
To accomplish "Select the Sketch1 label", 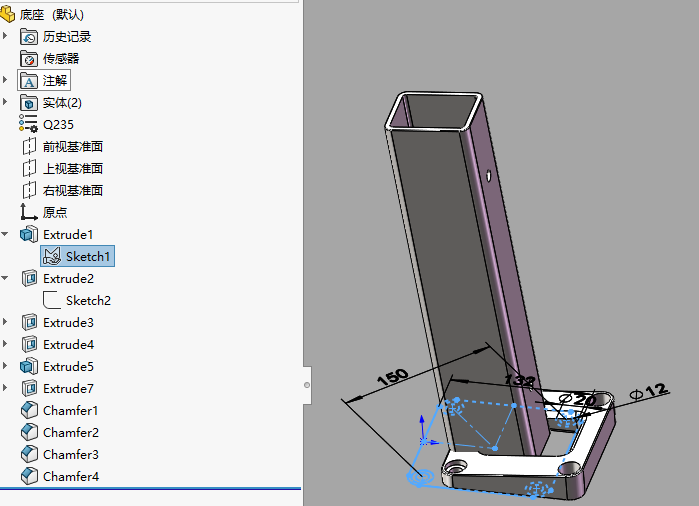I will (88, 256).
